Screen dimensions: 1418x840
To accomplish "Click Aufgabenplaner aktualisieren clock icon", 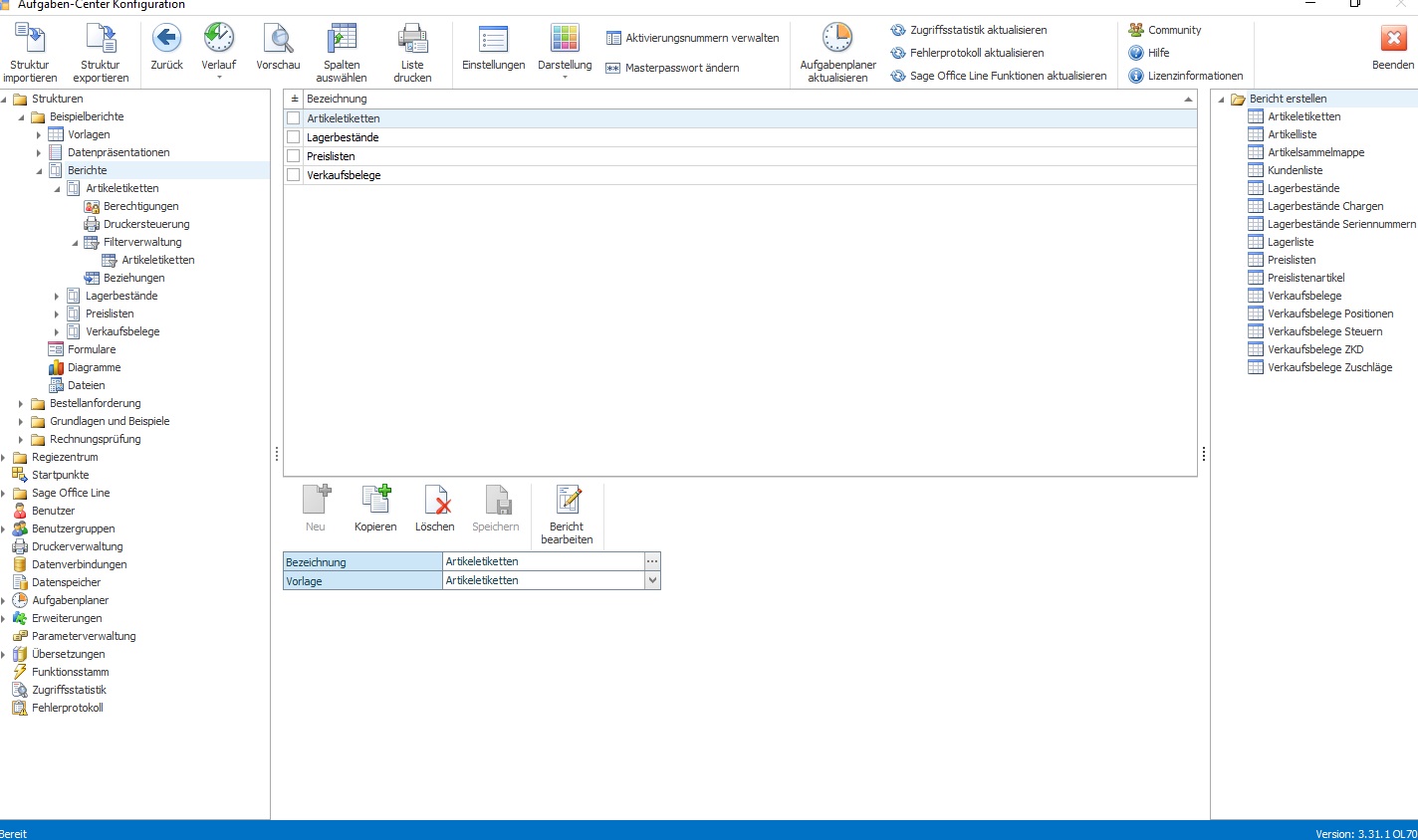I will point(837,39).
